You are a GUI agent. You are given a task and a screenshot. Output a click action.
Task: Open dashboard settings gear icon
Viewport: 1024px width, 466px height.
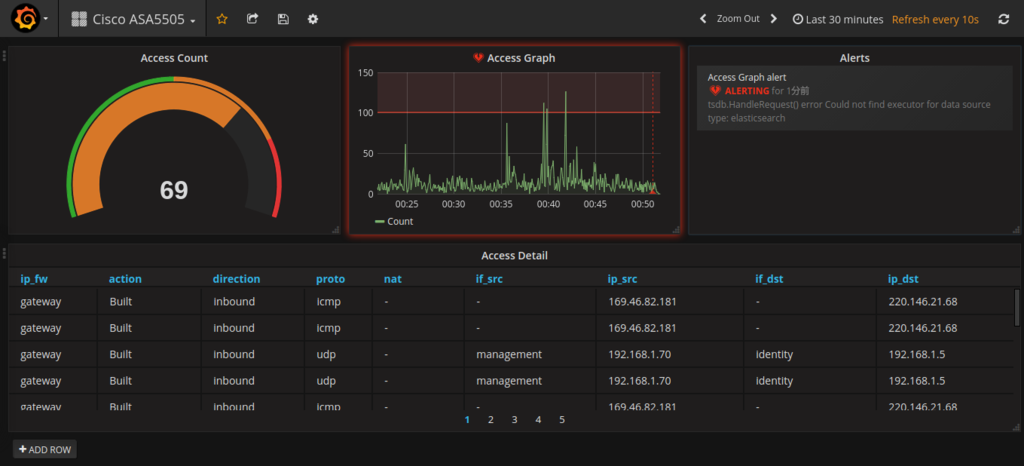click(313, 19)
